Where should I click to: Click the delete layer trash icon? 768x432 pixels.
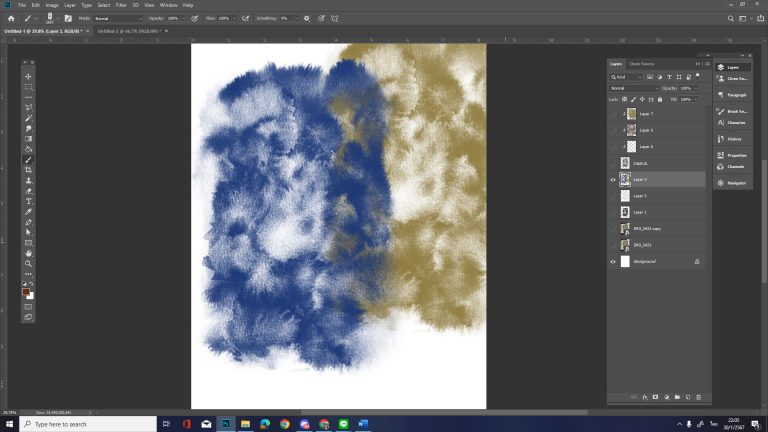click(x=698, y=397)
